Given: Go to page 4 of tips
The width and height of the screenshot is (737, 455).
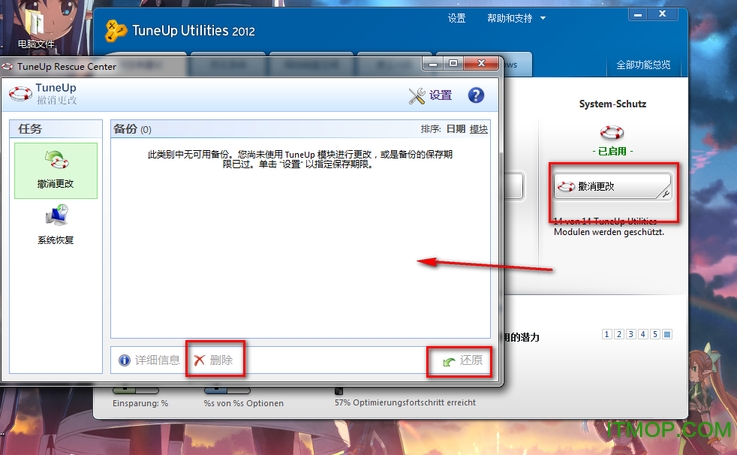Looking at the screenshot, I should [643, 334].
